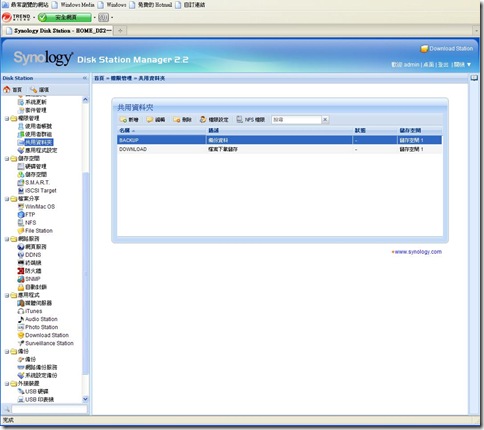
Task: Click the sidebar scroll-up arrow
Action: point(85,100)
